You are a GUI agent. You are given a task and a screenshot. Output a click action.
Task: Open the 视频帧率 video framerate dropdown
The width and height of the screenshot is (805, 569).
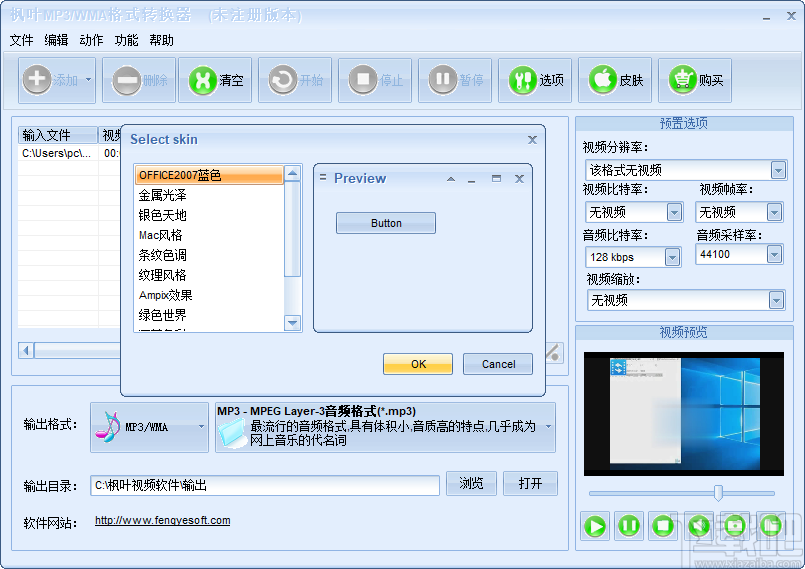tap(774, 212)
